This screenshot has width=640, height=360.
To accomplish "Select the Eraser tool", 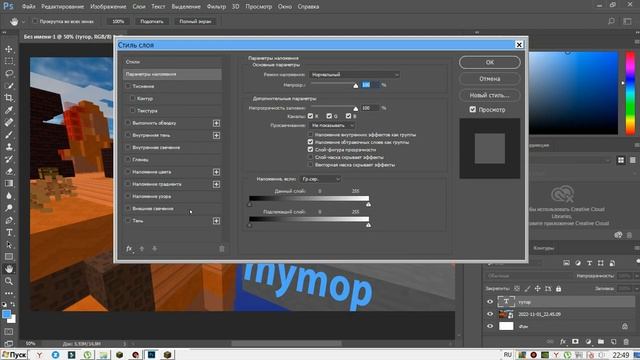I will coord(9,171).
